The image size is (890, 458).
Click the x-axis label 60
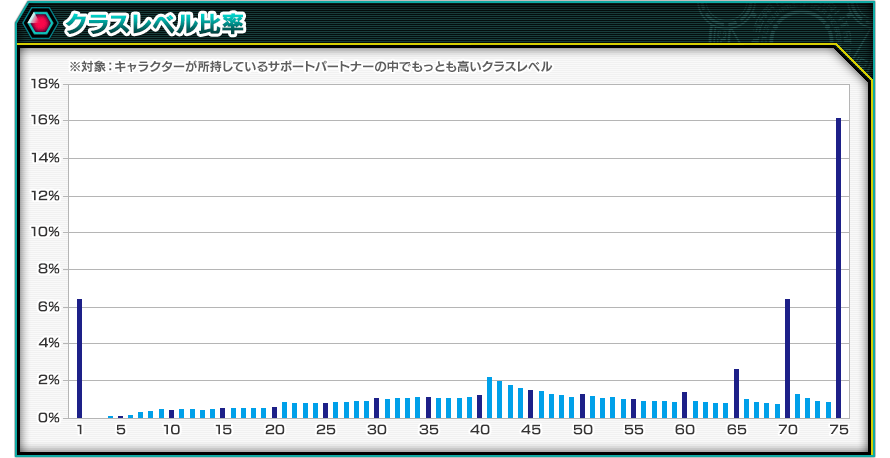(x=685, y=430)
